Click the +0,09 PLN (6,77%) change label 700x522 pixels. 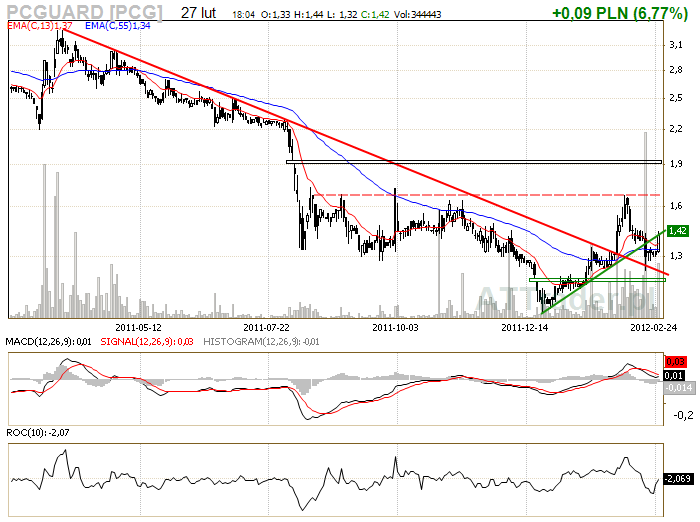tap(620, 13)
